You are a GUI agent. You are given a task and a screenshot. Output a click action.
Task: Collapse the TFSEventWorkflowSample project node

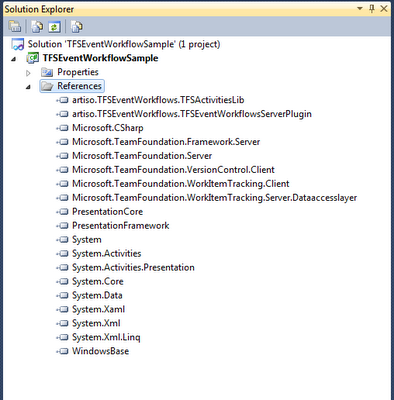(14, 59)
